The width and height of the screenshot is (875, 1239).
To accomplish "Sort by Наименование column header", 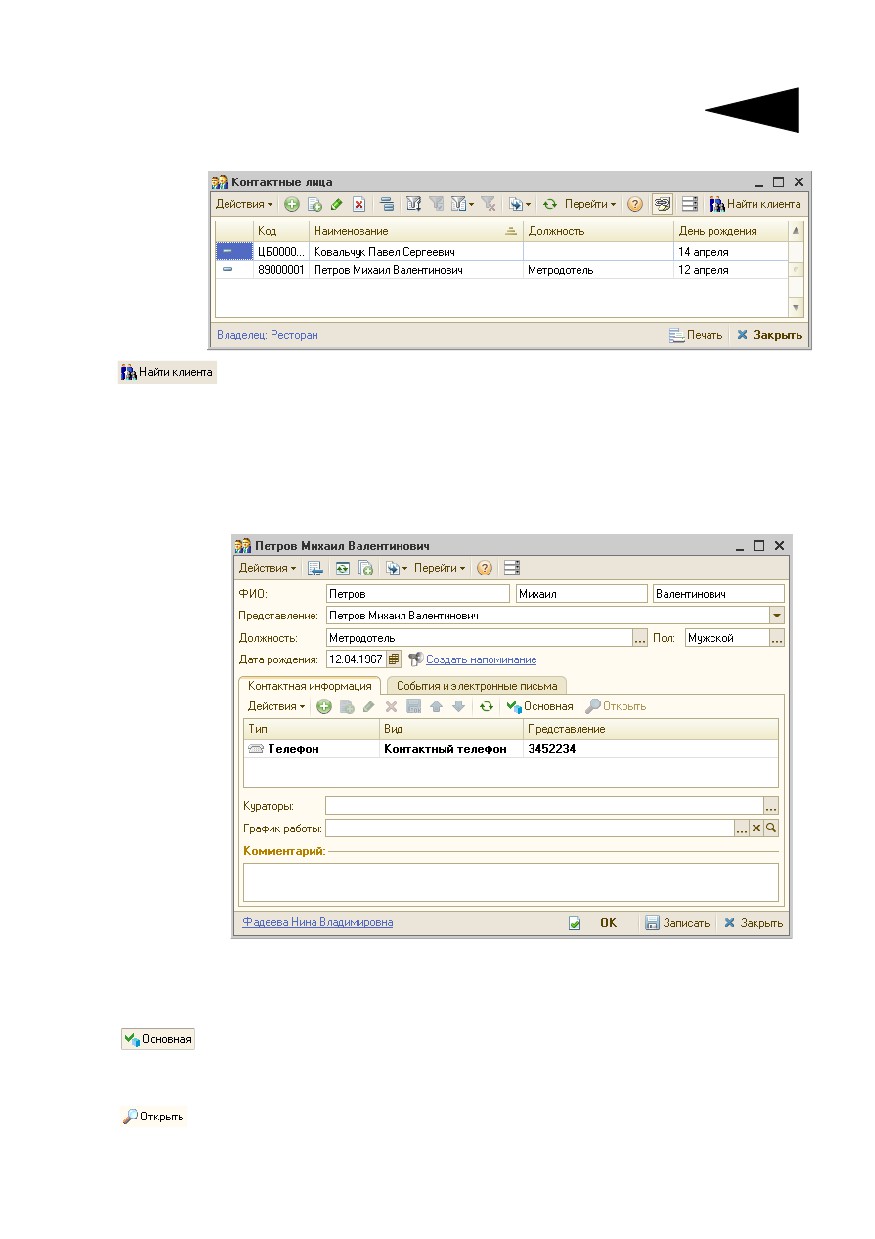I will (416, 231).
